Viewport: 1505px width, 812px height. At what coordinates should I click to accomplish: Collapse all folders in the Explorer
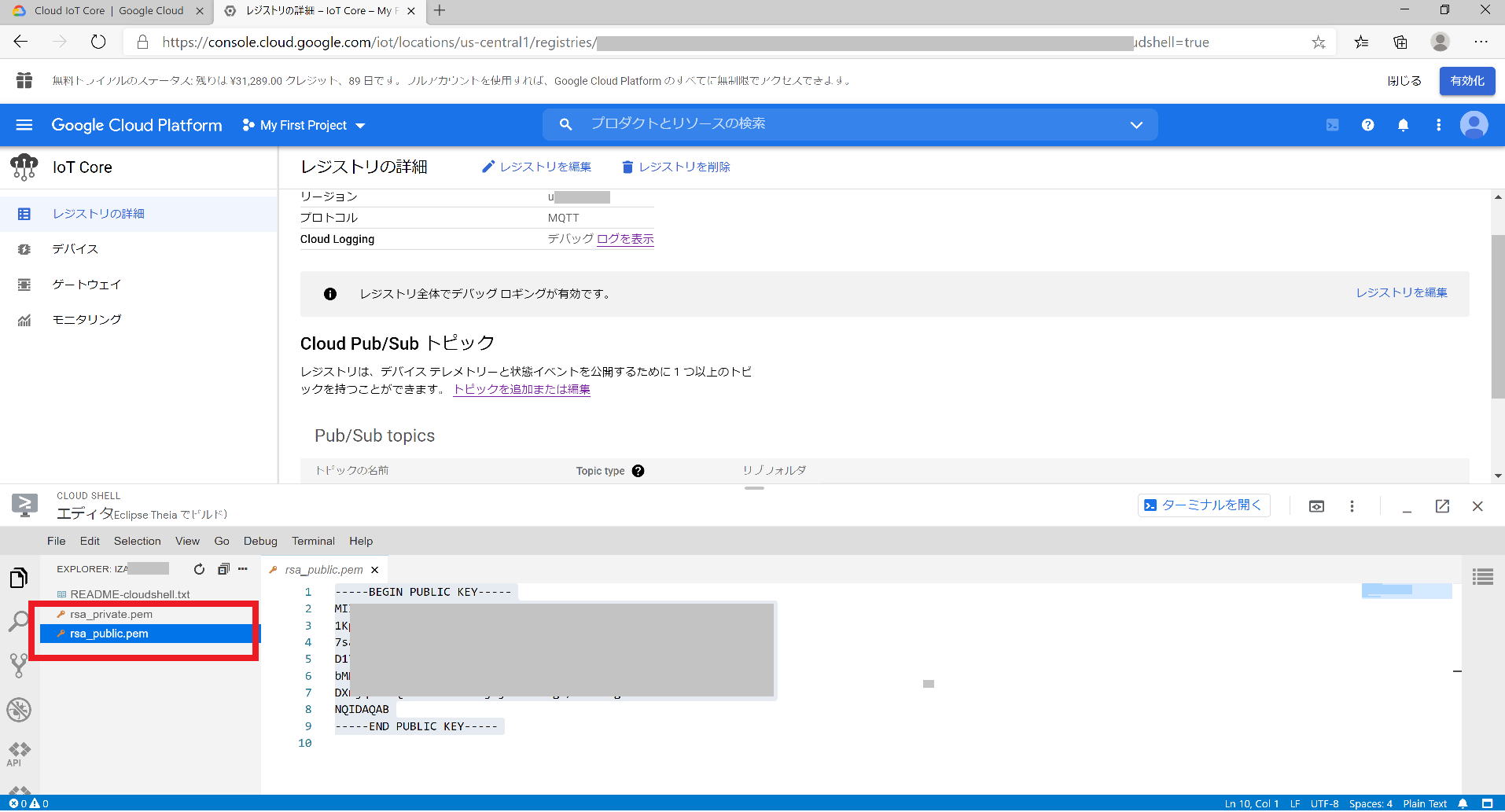click(x=223, y=569)
